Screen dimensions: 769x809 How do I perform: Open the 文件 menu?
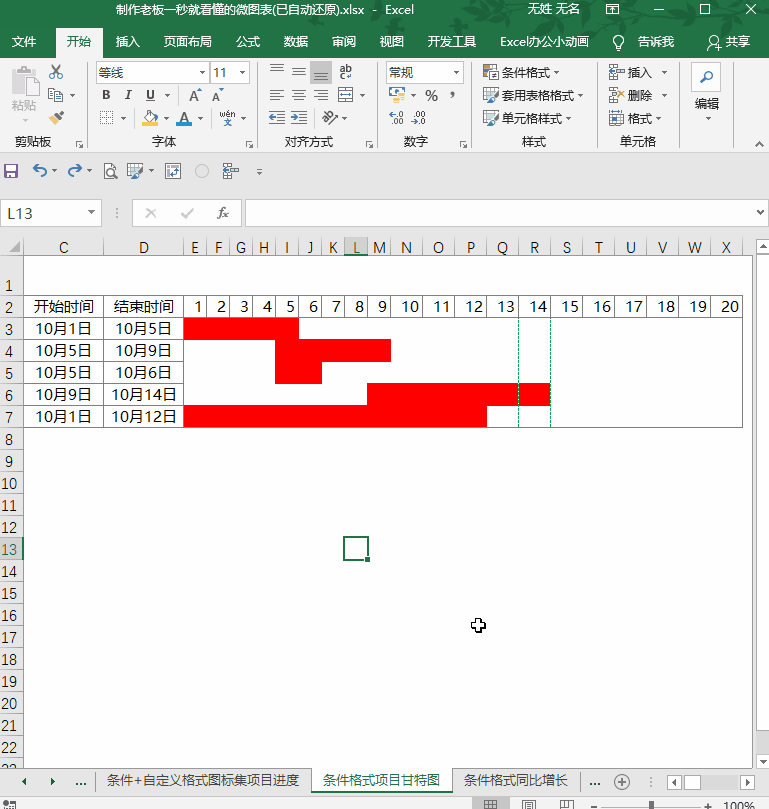(24, 42)
